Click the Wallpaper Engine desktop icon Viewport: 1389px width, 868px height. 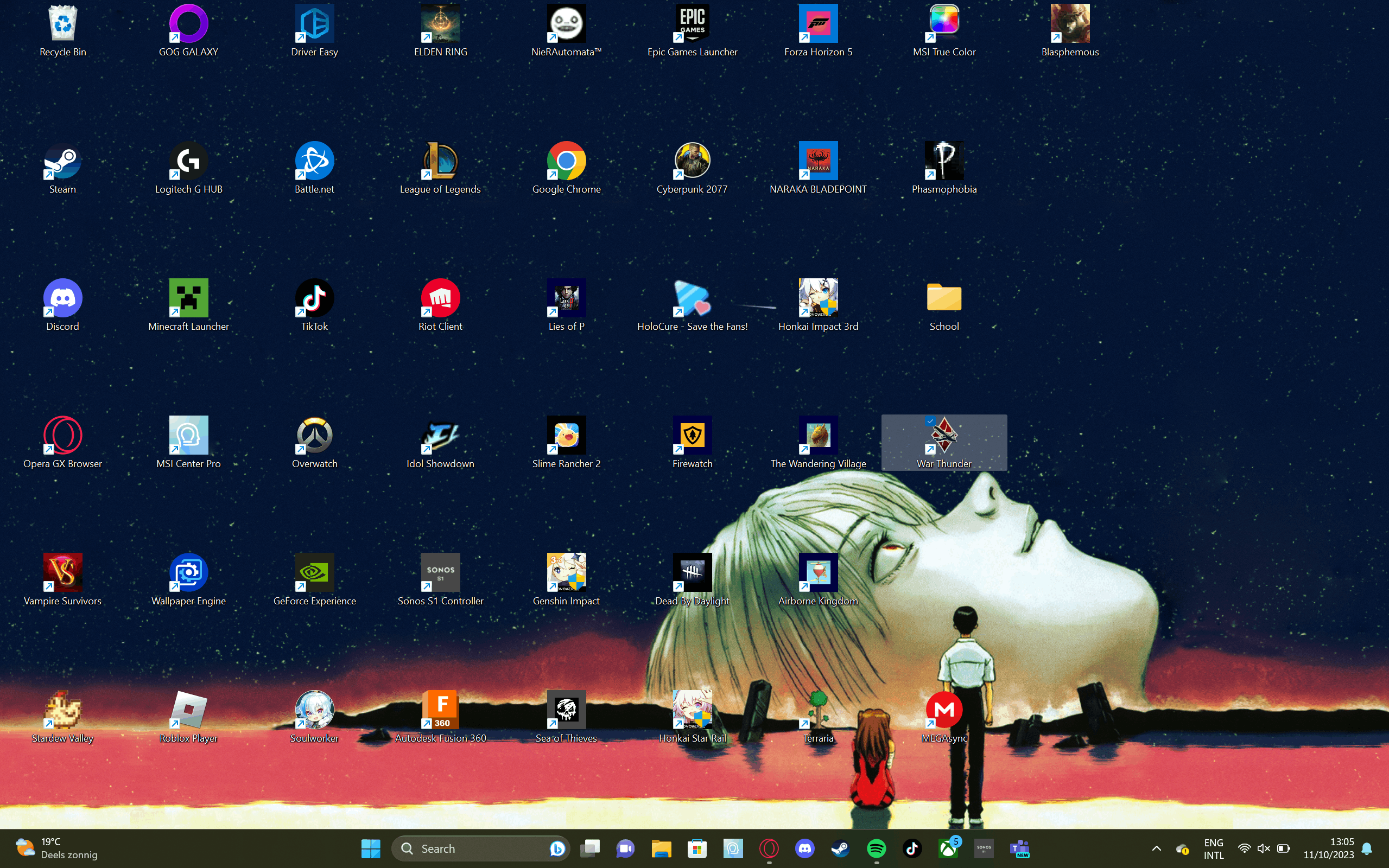coord(188,579)
